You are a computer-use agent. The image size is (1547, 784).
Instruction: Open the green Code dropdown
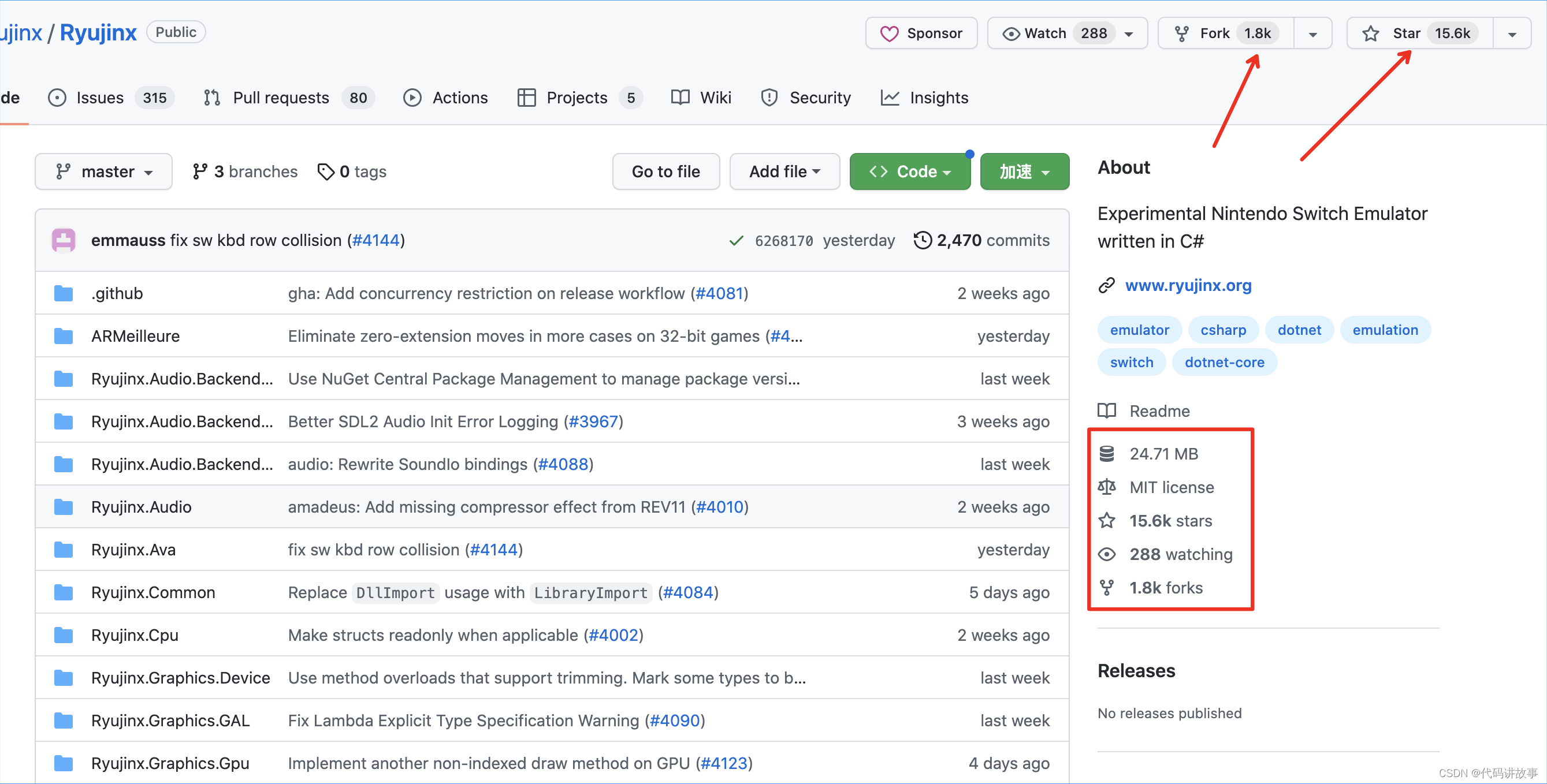tap(909, 171)
